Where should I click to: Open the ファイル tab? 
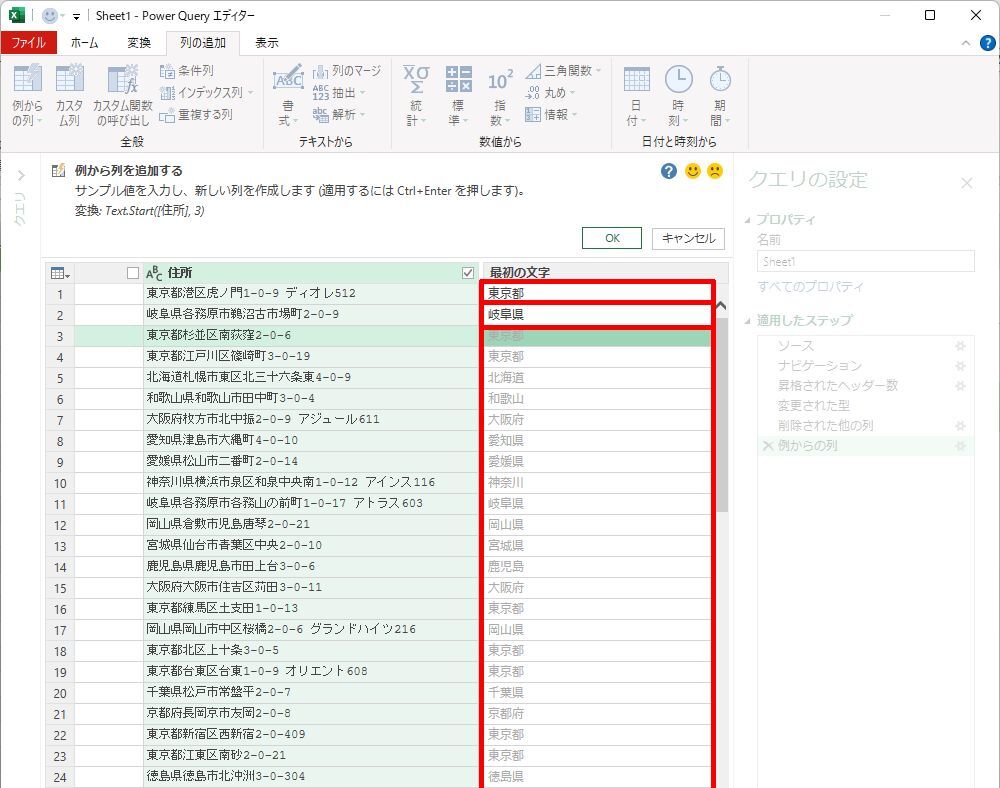pyautogui.click(x=28, y=43)
